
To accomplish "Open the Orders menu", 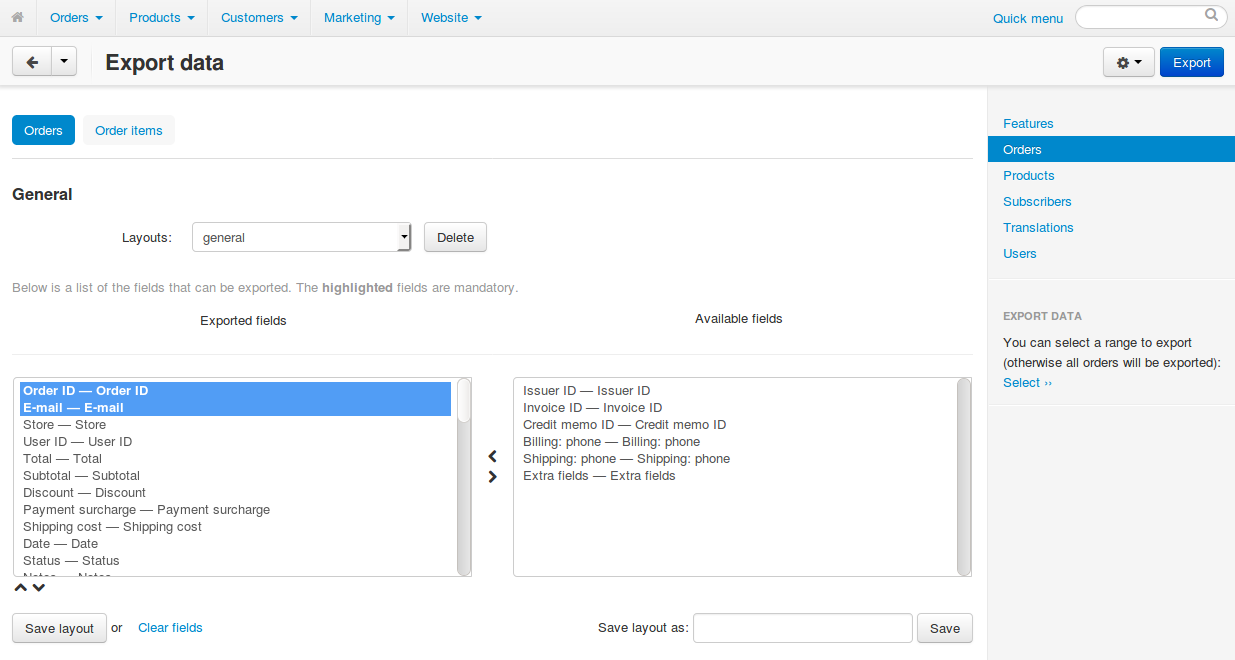I will (76, 18).
